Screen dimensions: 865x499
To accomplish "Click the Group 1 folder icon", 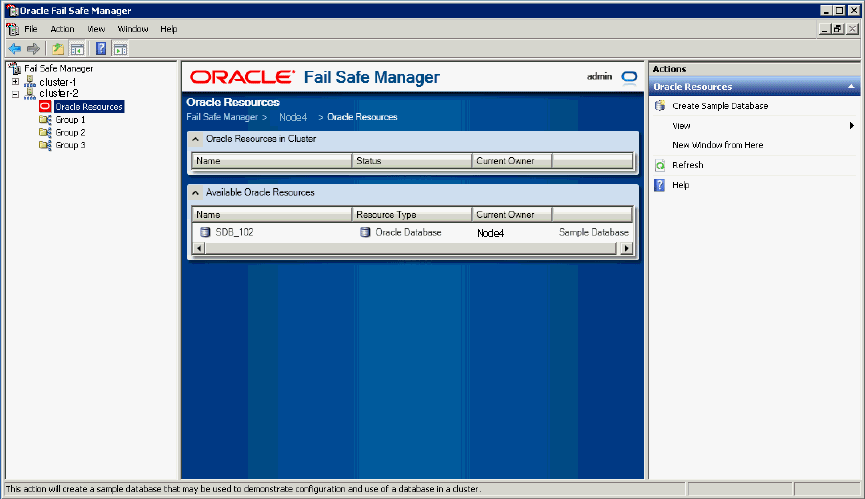I will pos(45,120).
